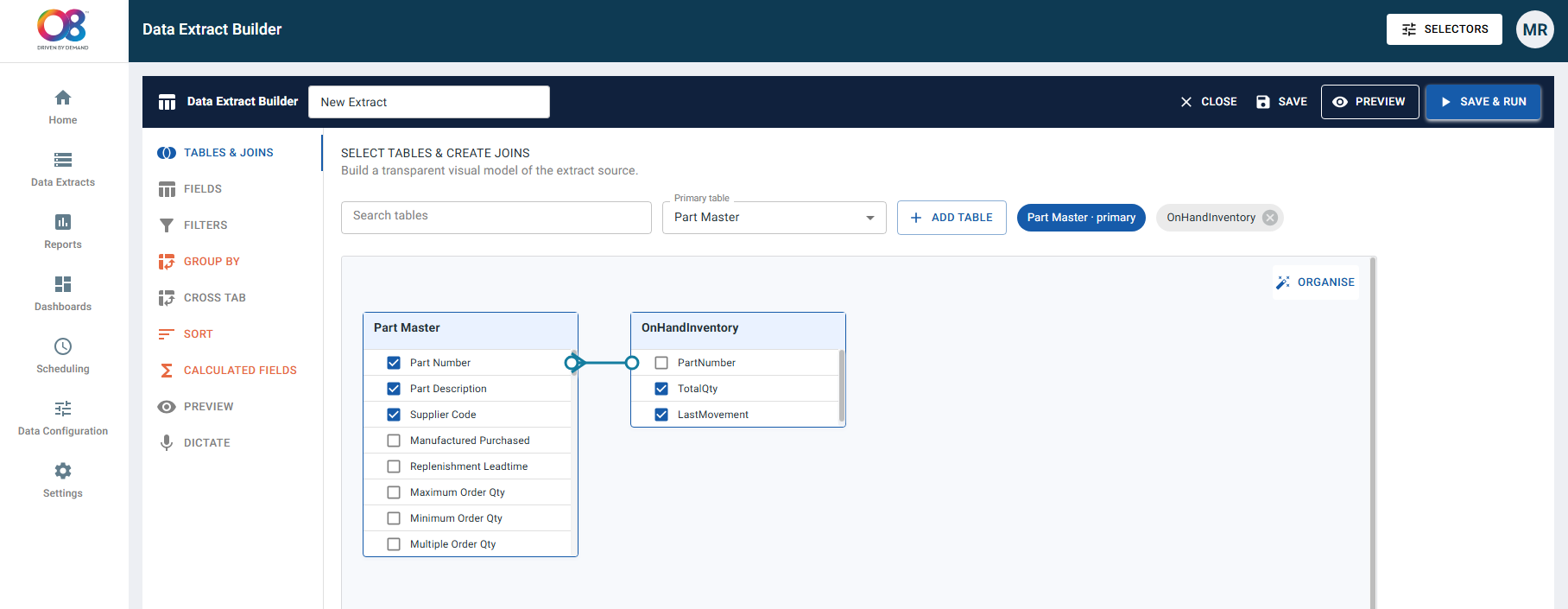Screen dimensions: 1568x609
Task: Click the Sort lines icon
Action: point(167,334)
